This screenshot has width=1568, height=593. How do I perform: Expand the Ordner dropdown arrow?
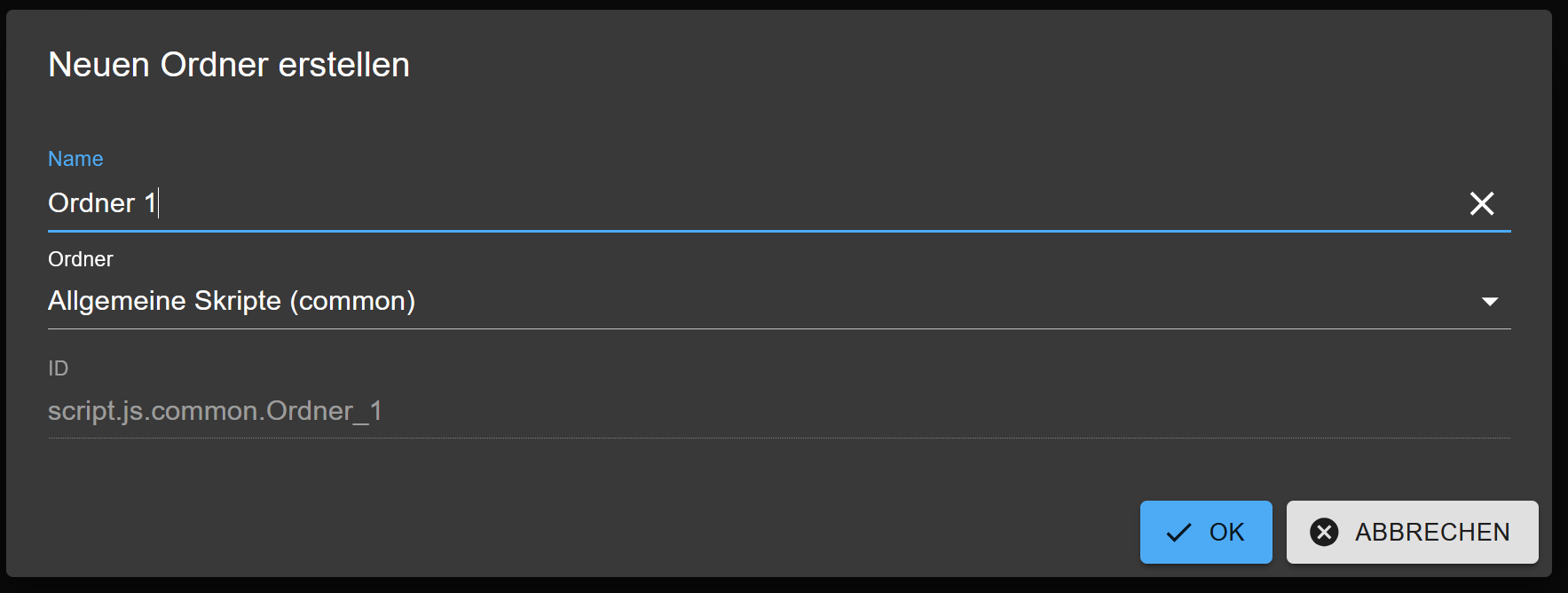[x=1490, y=302]
